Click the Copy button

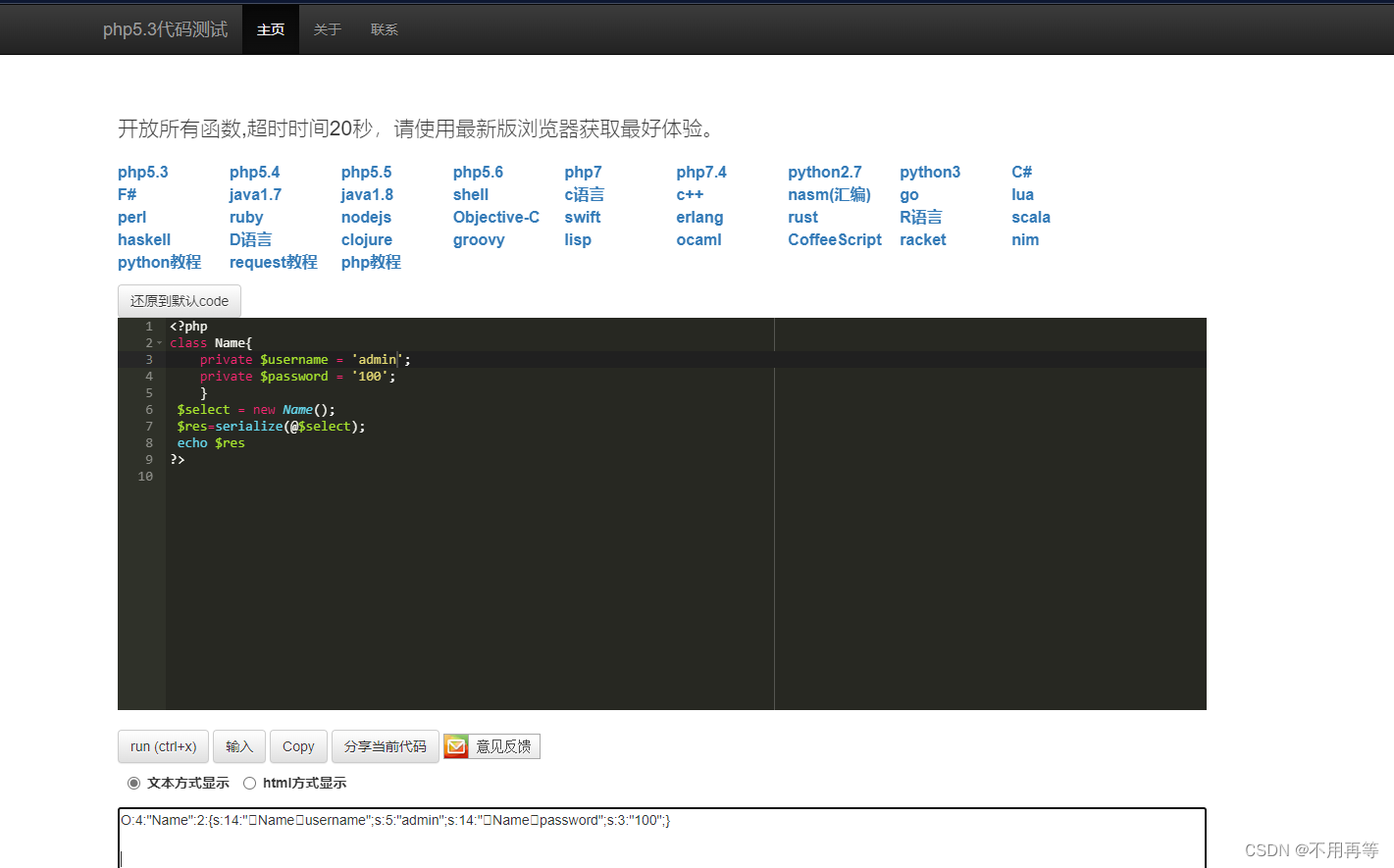click(x=298, y=745)
